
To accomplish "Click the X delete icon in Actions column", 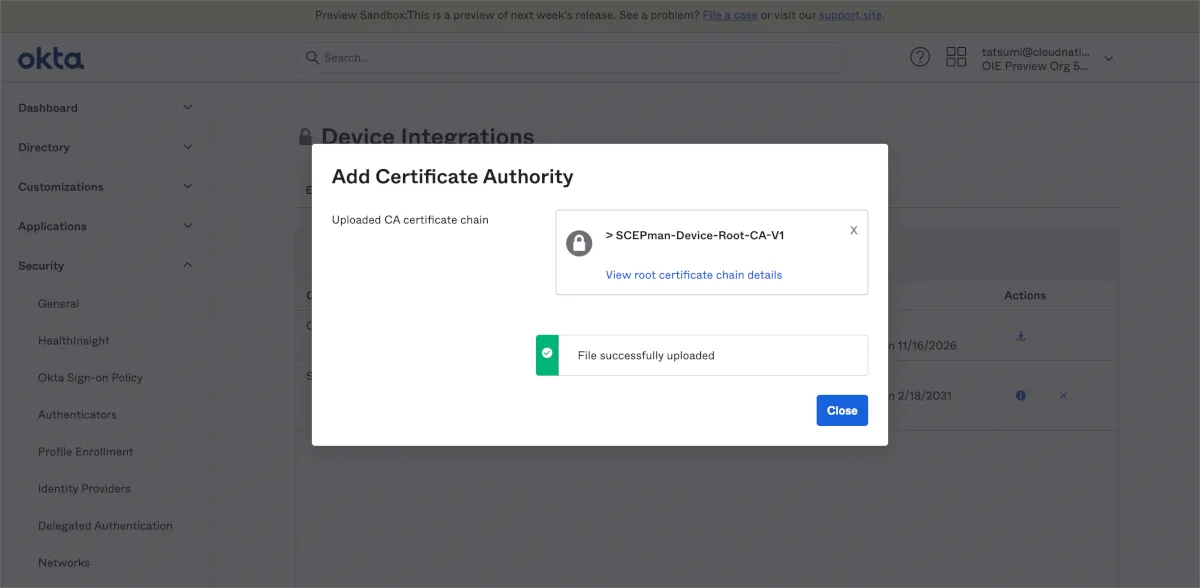I will 1063,396.
